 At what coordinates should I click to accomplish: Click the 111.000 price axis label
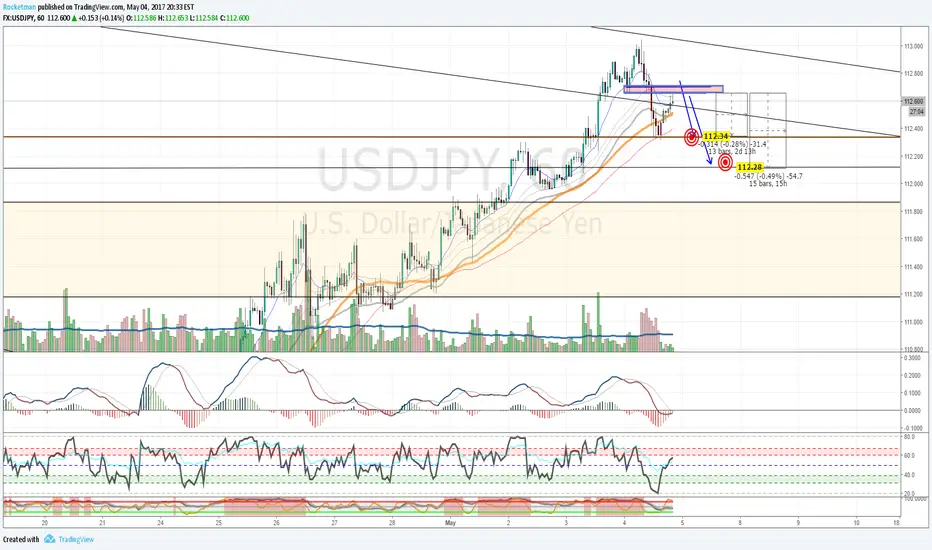click(914, 322)
